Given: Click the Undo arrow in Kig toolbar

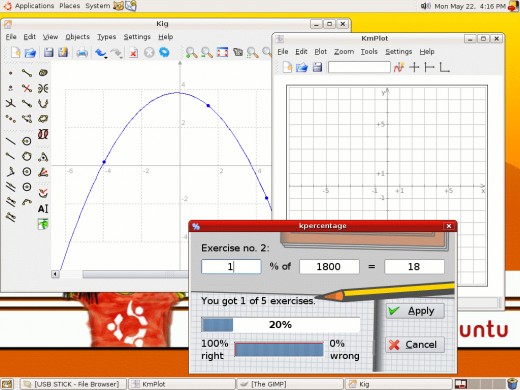Looking at the screenshot, I should click(x=100, y=52).
